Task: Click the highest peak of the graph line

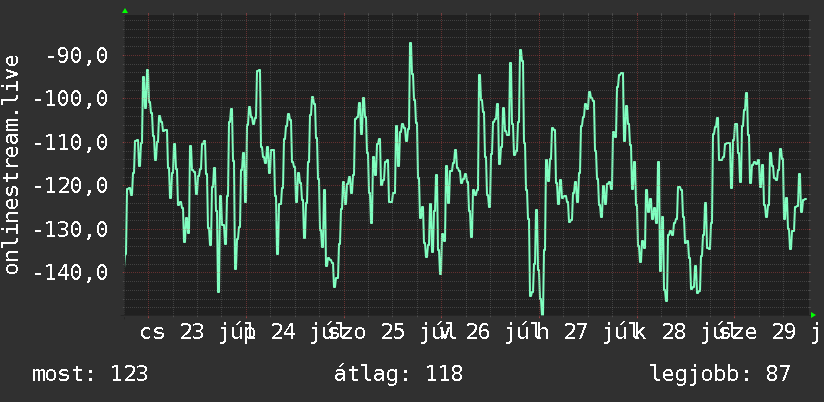Action: (410, 44)
